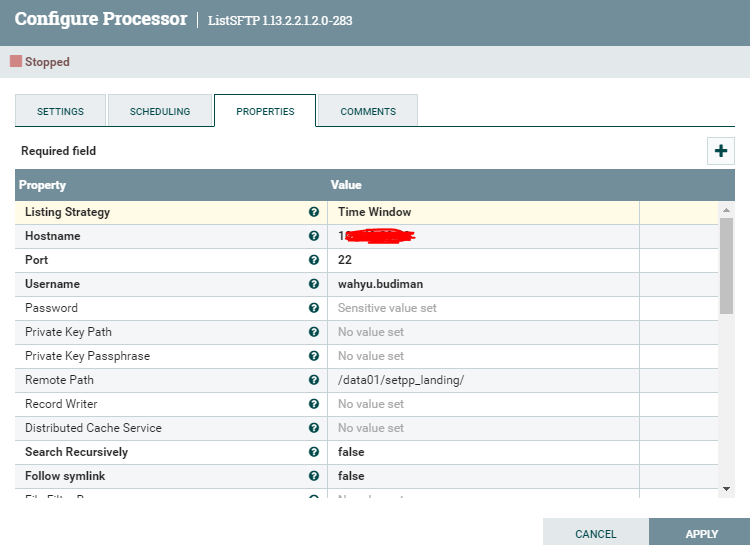Select the Password property name
This screenshot has height=545, width=750.
(51, 308)
